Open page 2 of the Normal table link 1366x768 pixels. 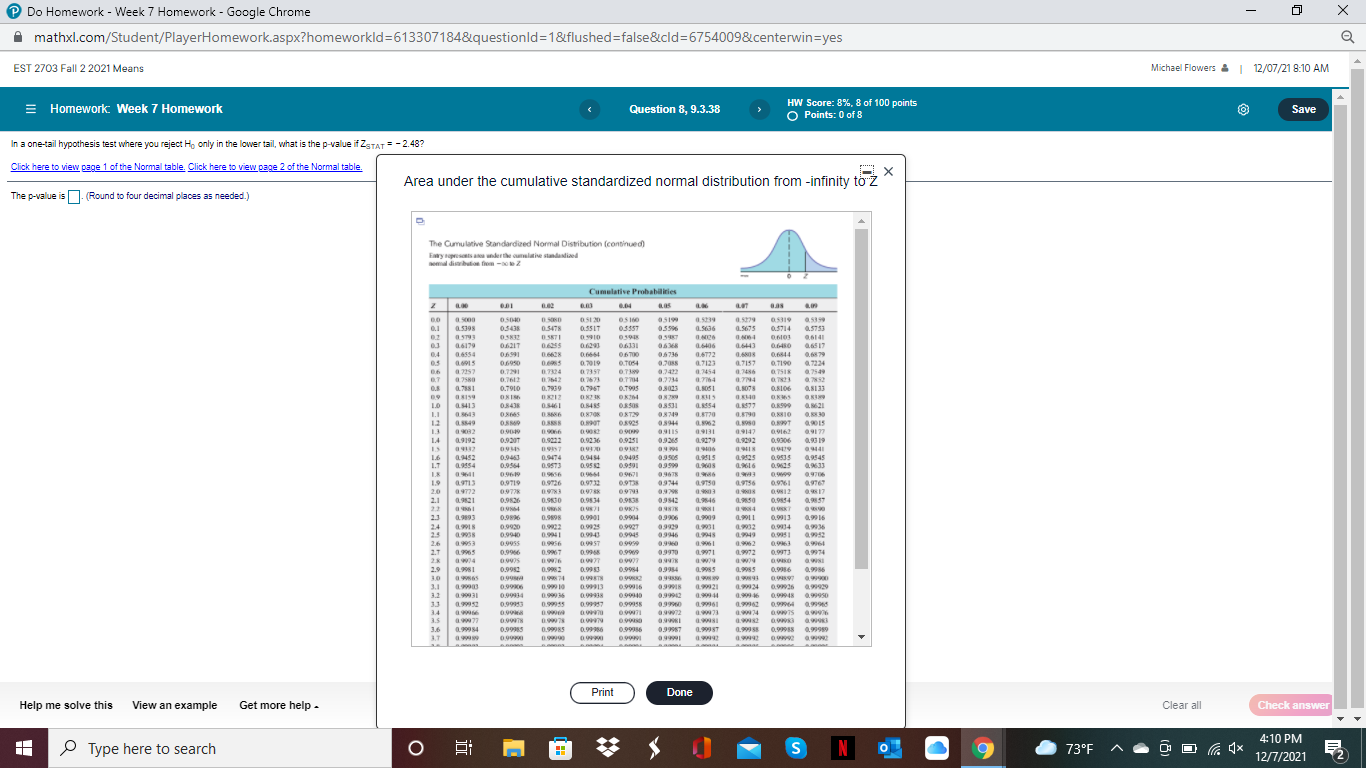coord(275,166)
